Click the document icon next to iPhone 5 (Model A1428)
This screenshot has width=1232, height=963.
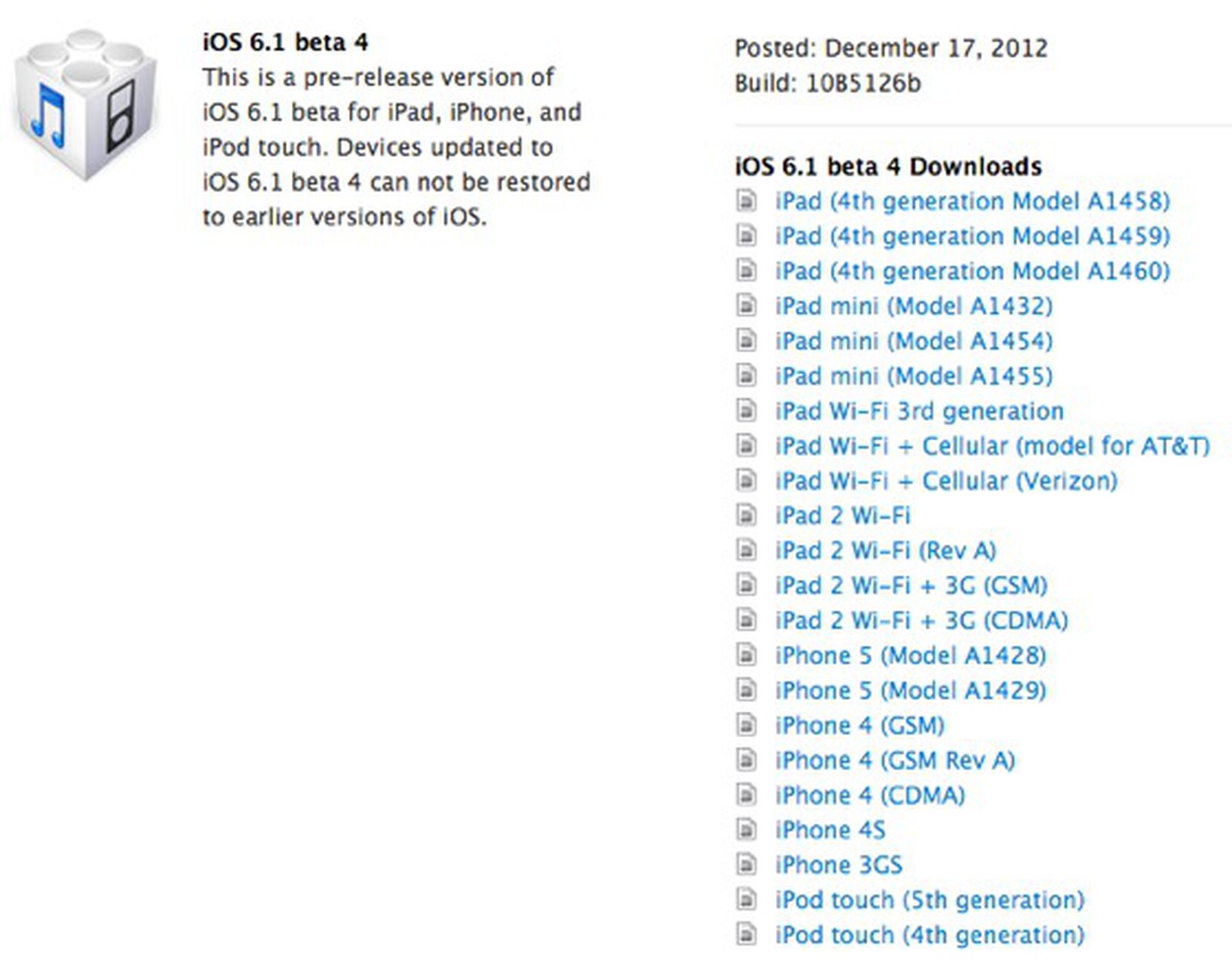point(746,655)
